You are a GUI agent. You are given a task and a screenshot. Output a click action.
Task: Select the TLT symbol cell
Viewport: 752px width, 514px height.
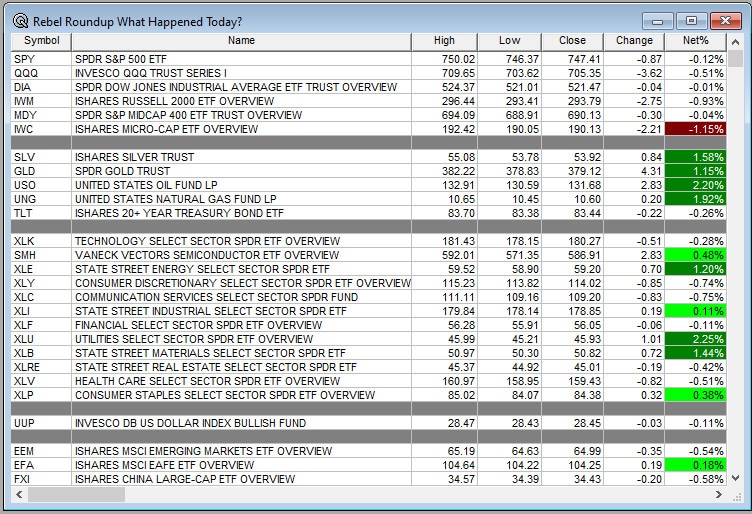pyautogui.click(x=41, y=213)
